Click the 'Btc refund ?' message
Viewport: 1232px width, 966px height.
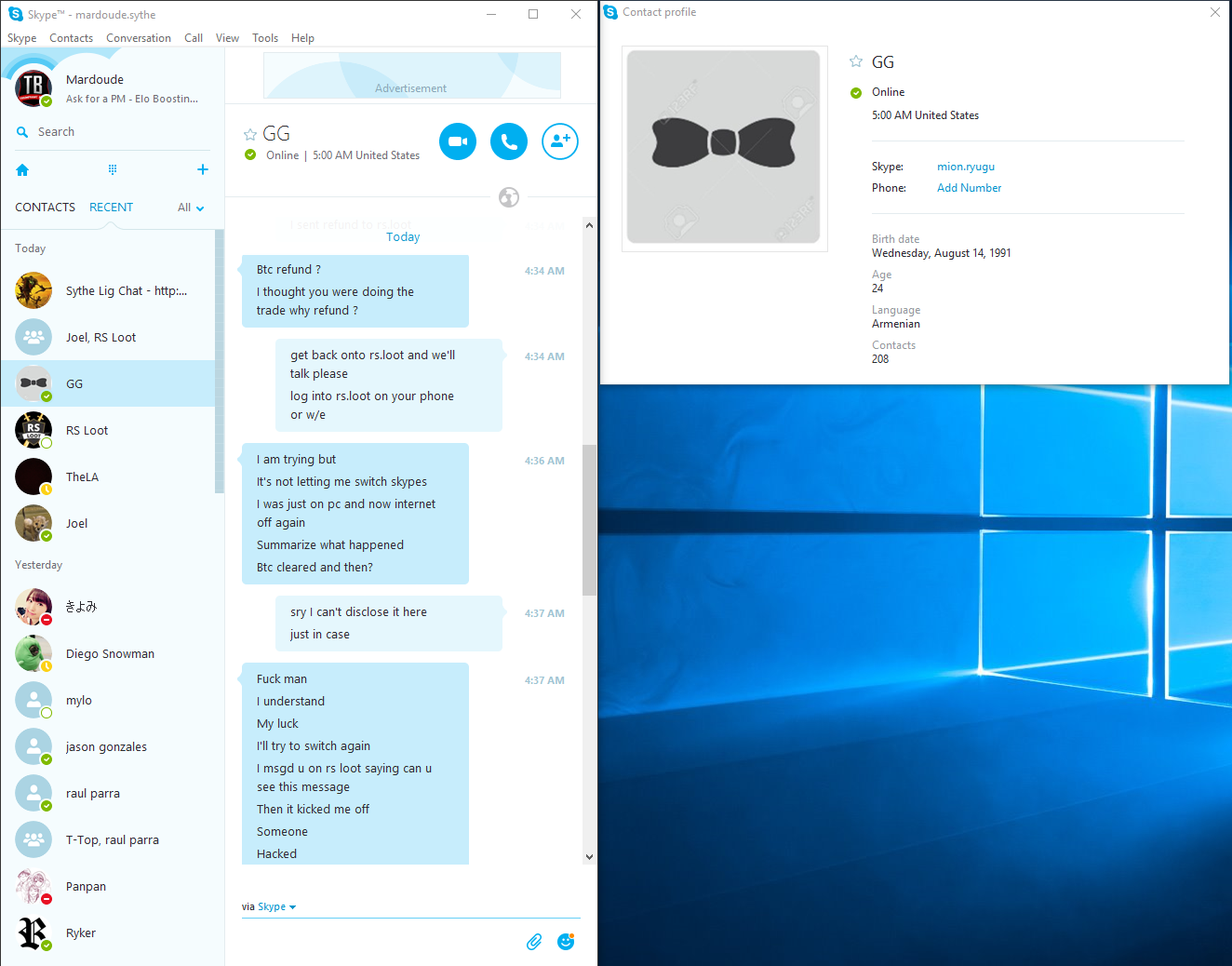(288, 269)
